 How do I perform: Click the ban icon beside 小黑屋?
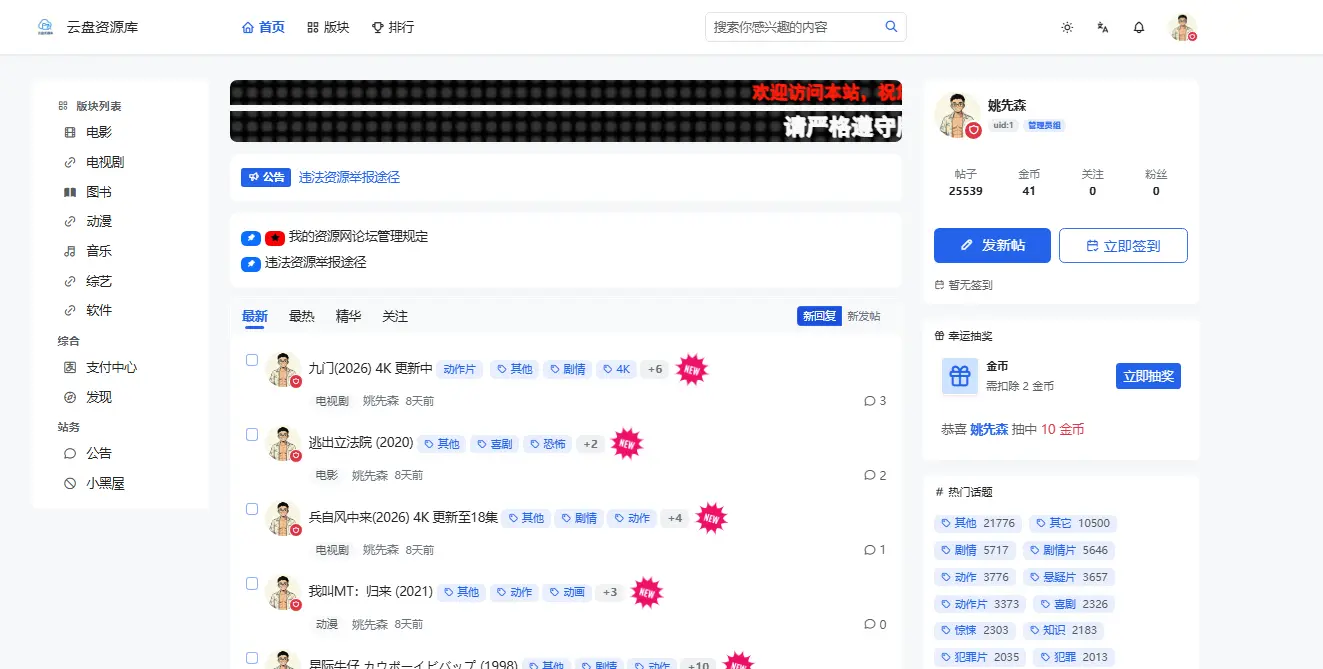pyautogui.click(x=70, y=483)
